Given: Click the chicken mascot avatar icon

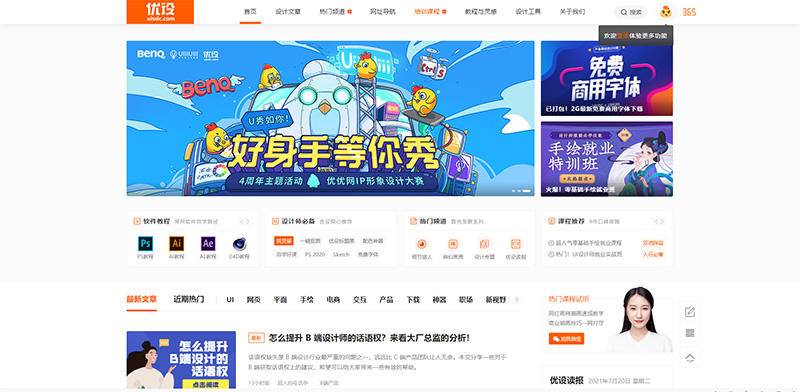Looking at the screenshot, I should (x=665, y=12).
